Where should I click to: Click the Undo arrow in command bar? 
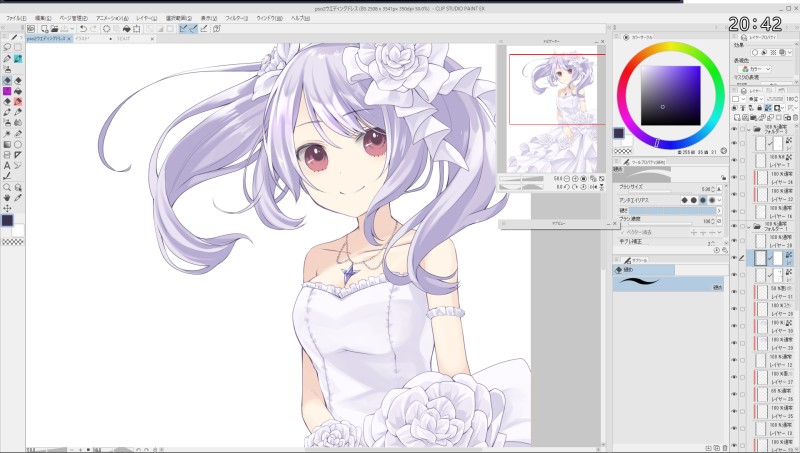[x=83, y=29]
